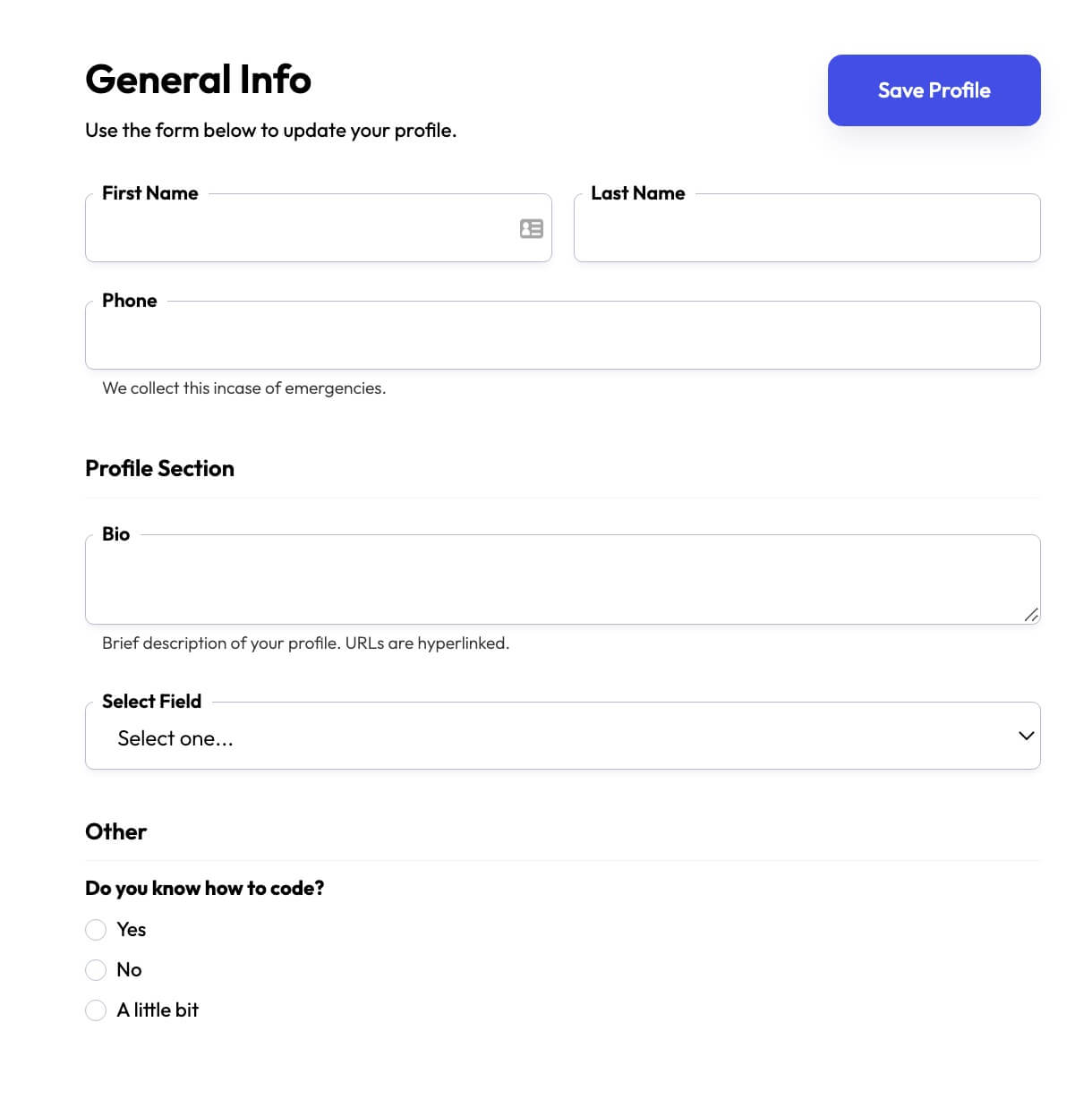Click inside the Bio text area
This screenshot has height=1099, width=1092.
pyautogui.click(x=562, y=577)
